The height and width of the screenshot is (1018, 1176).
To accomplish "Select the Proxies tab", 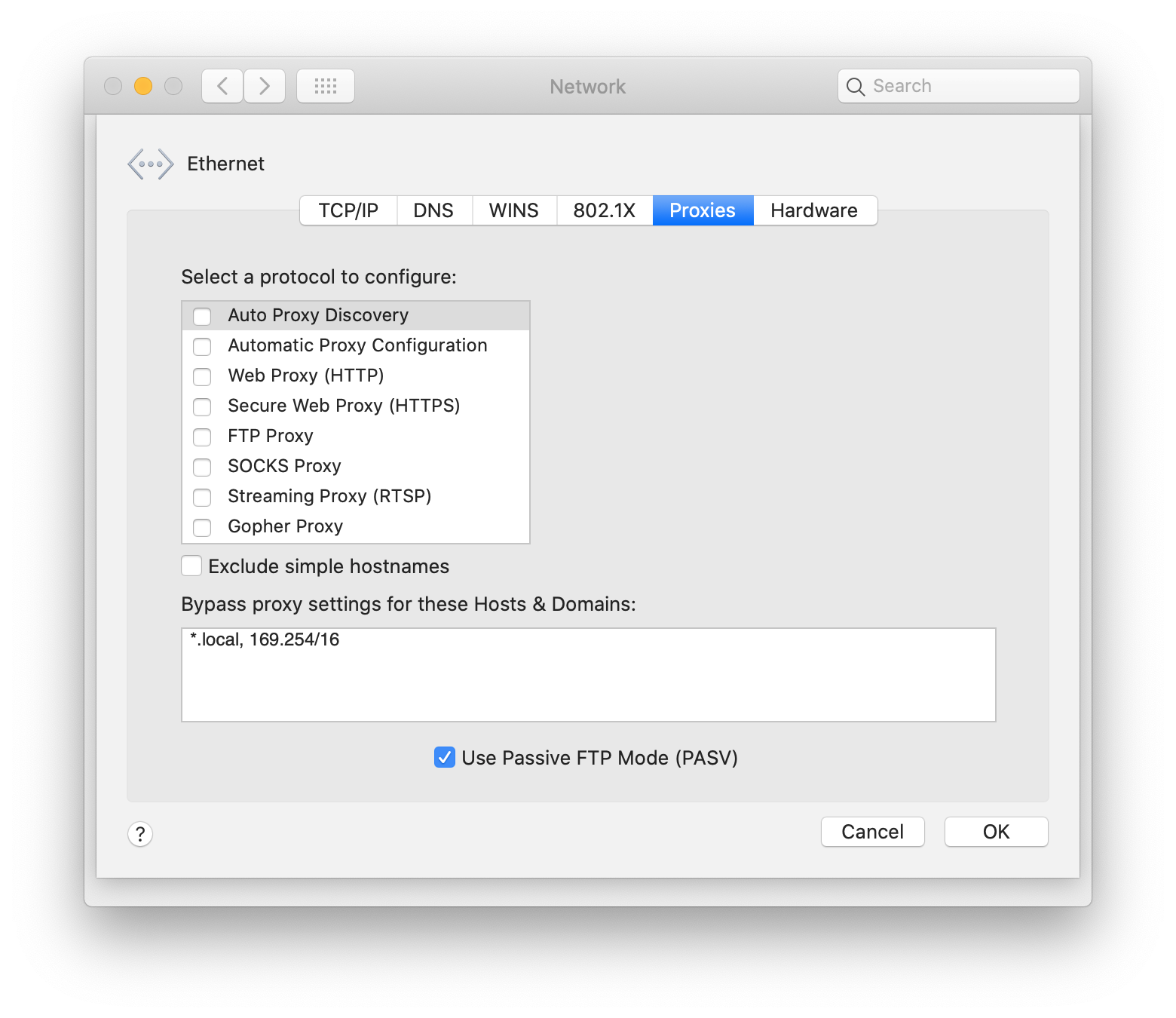I will click(x=703, y=210).
